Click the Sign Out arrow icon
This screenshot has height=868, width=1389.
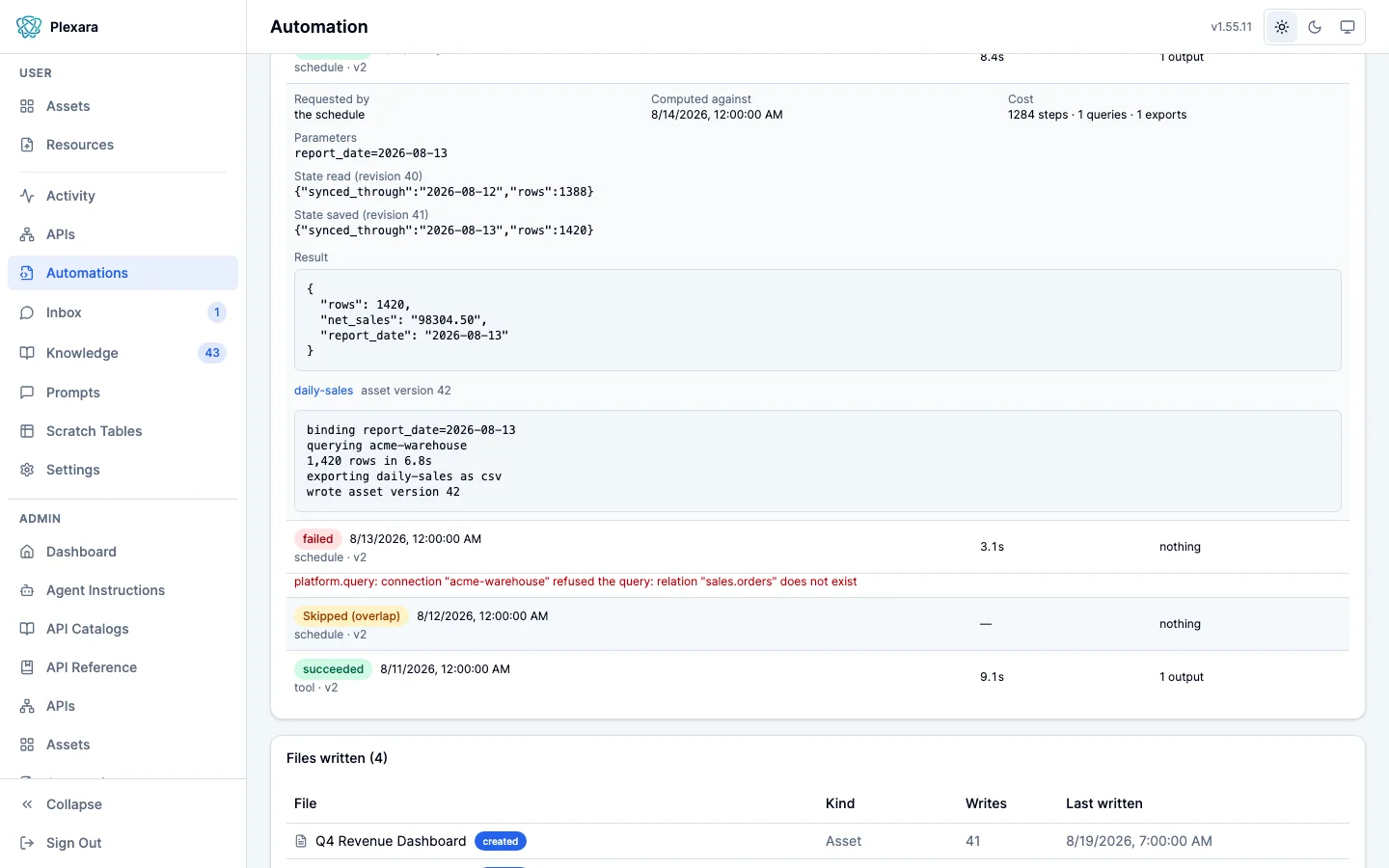coord(27,843)
